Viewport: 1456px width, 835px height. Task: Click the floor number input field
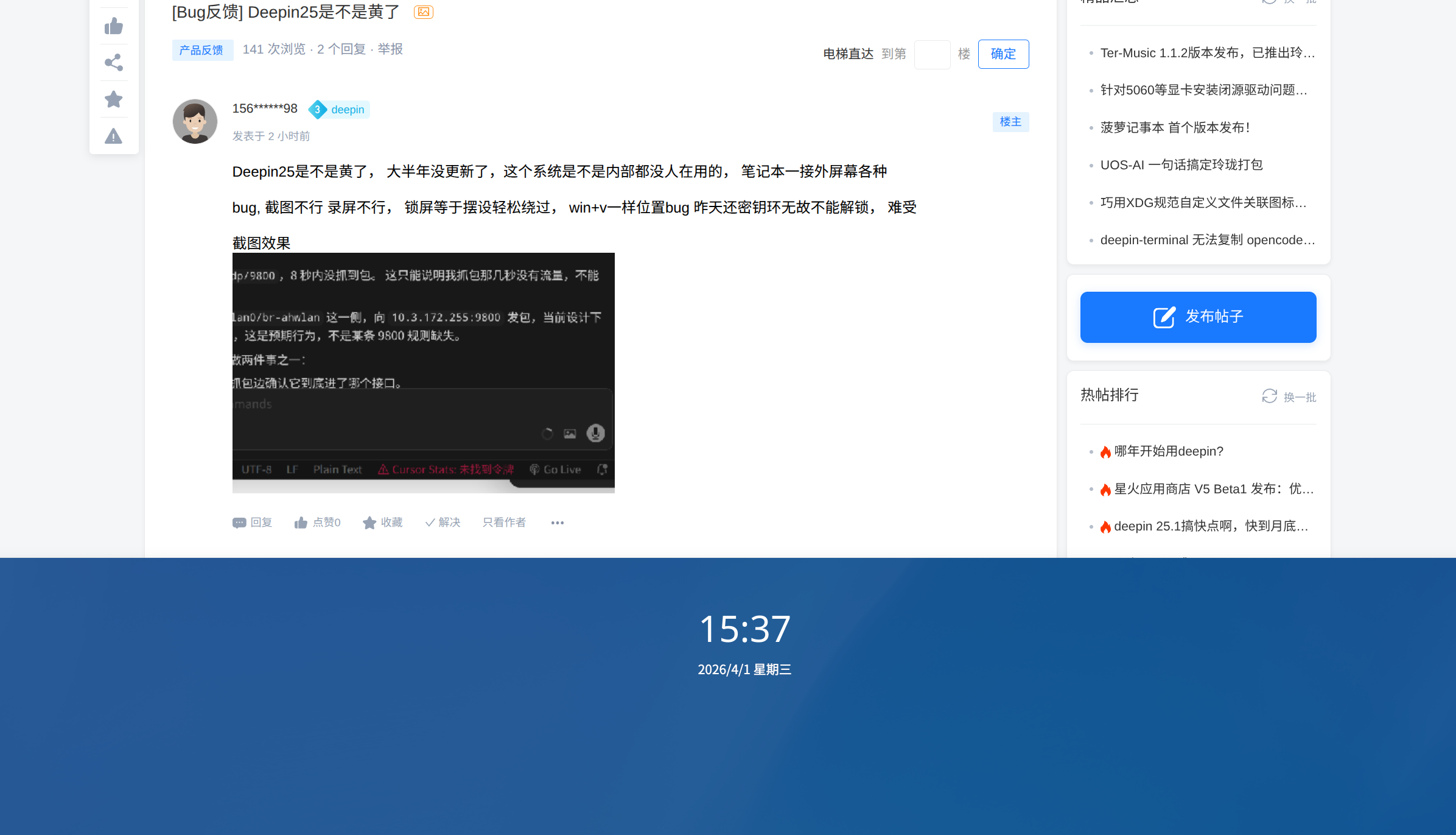tap(932, 54)
